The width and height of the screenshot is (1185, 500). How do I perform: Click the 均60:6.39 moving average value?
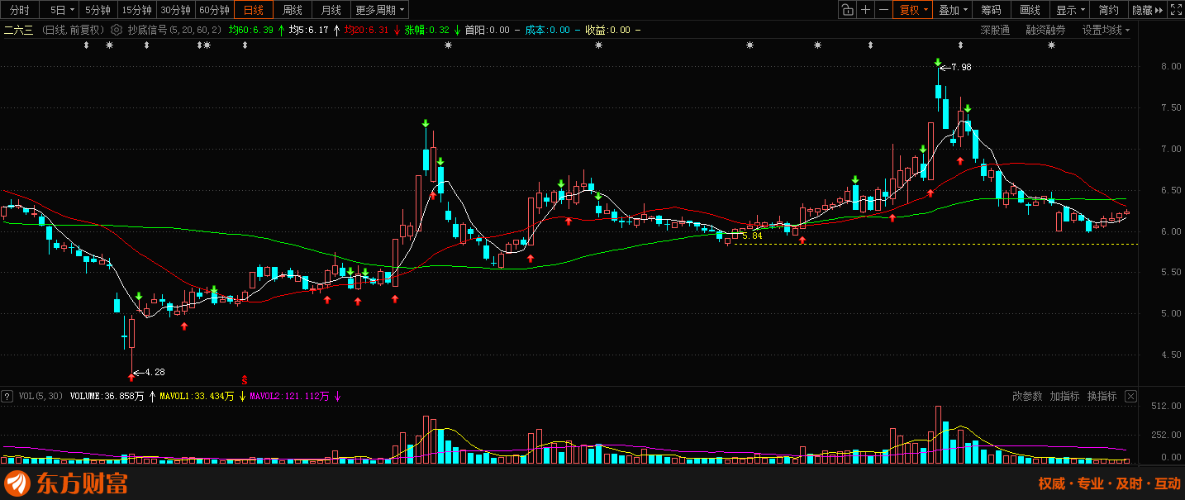[x=250, y=30]
